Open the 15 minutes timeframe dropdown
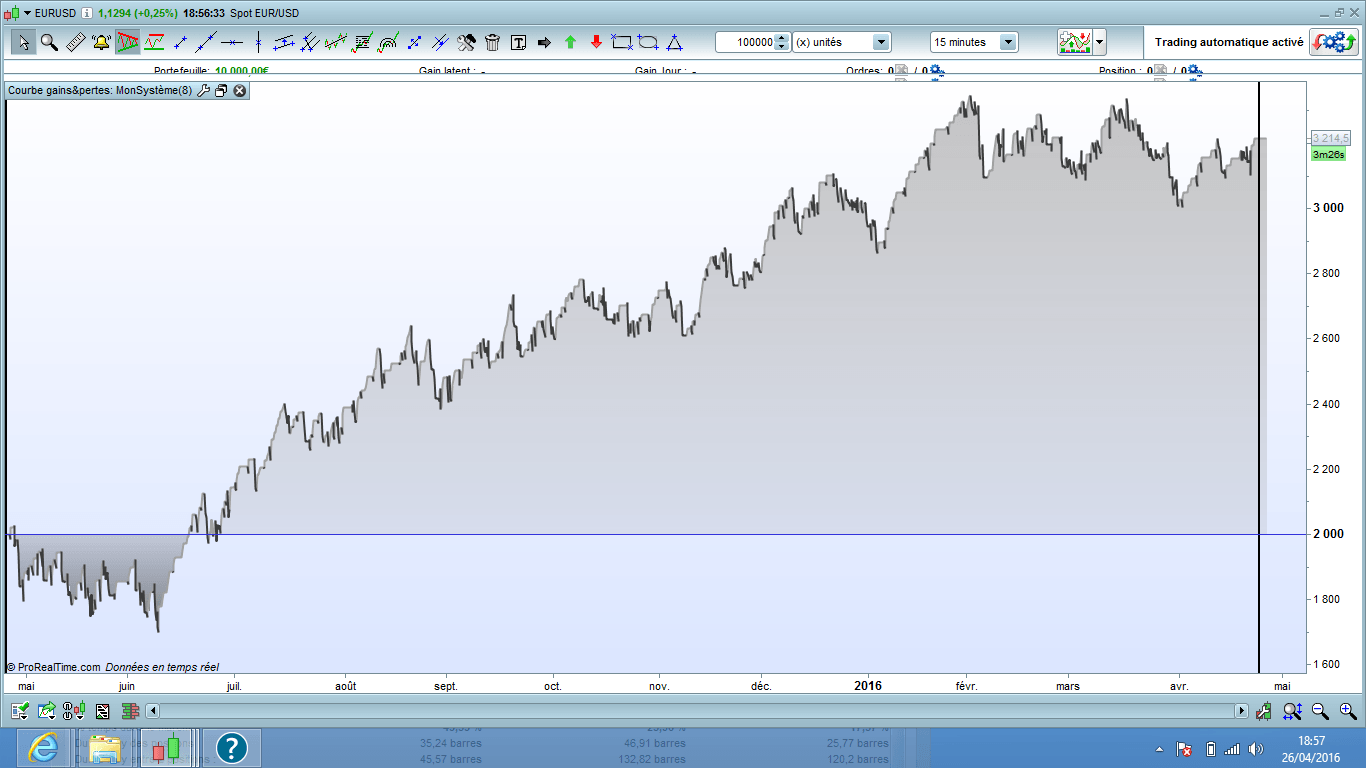 tap(974, 42)
